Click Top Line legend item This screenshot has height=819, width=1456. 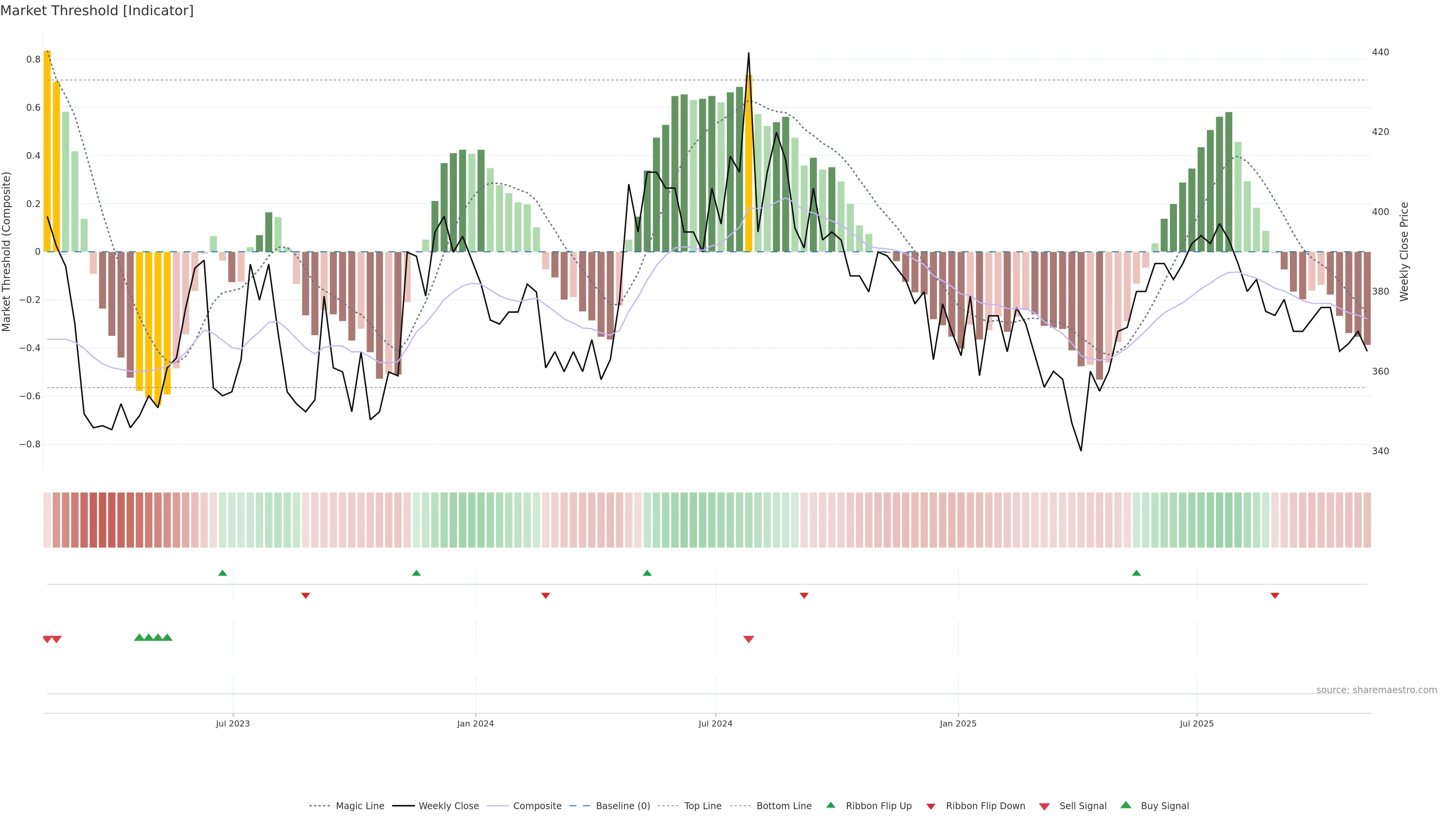(x=703, y=806)
